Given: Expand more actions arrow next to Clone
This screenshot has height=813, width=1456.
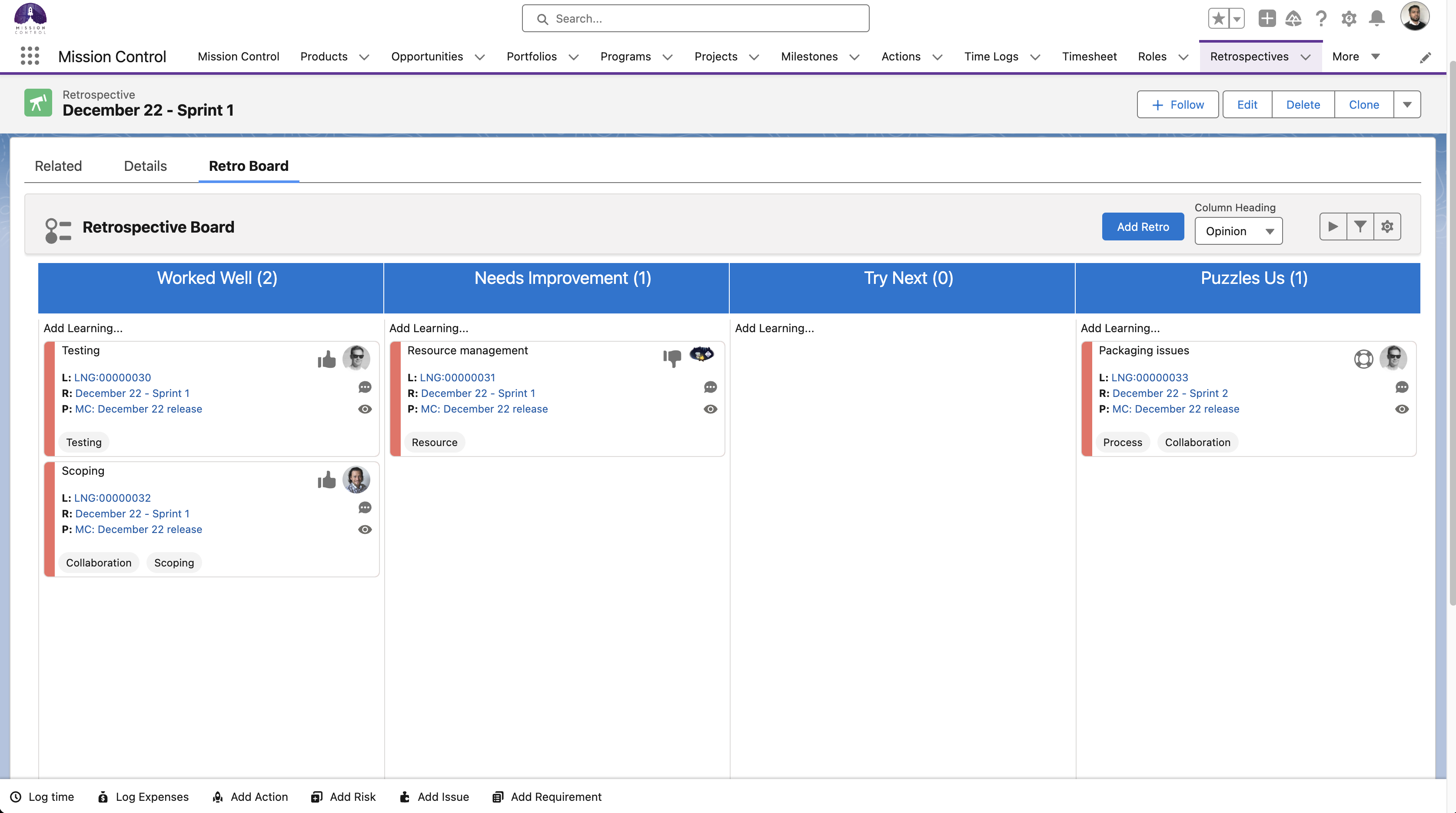Looking at the screenshot, I should pyautogui.click(x=1407, y=105).
